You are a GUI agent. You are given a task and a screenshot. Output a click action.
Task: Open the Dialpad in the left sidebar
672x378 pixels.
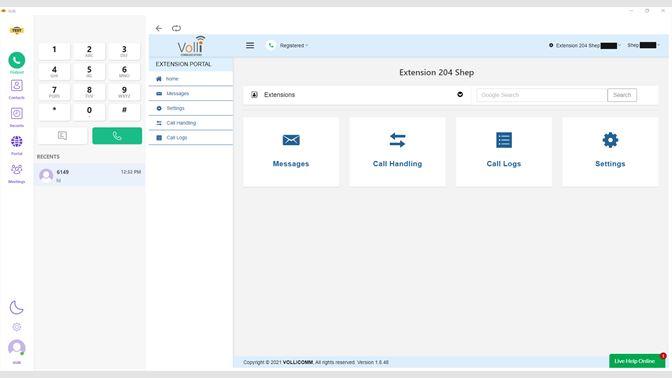tap(17, 63)
